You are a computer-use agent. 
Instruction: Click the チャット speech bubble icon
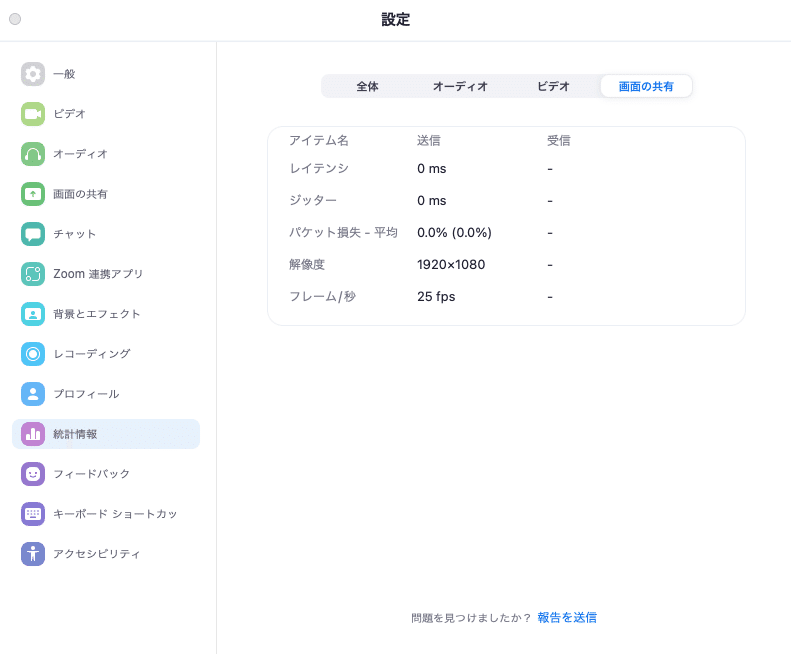point(33,234)
